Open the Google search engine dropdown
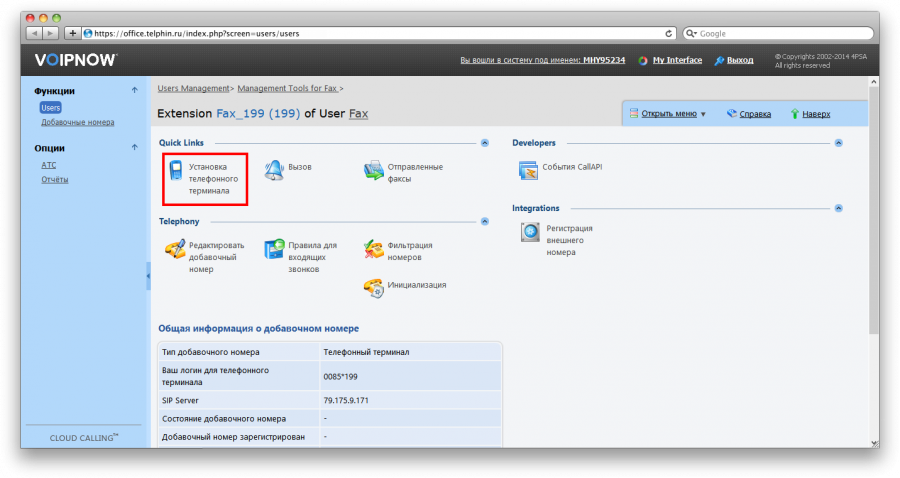The width and height of the screenshot is (900, 478). [691, 33]
